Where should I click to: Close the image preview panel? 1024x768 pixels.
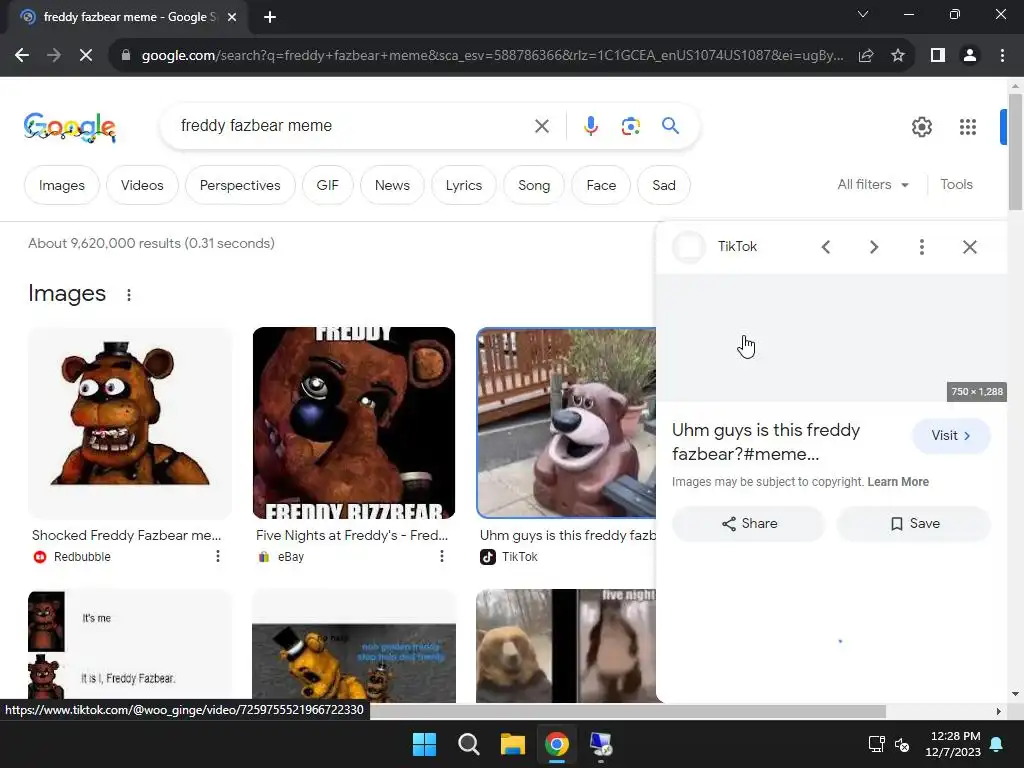click(970, 247)
